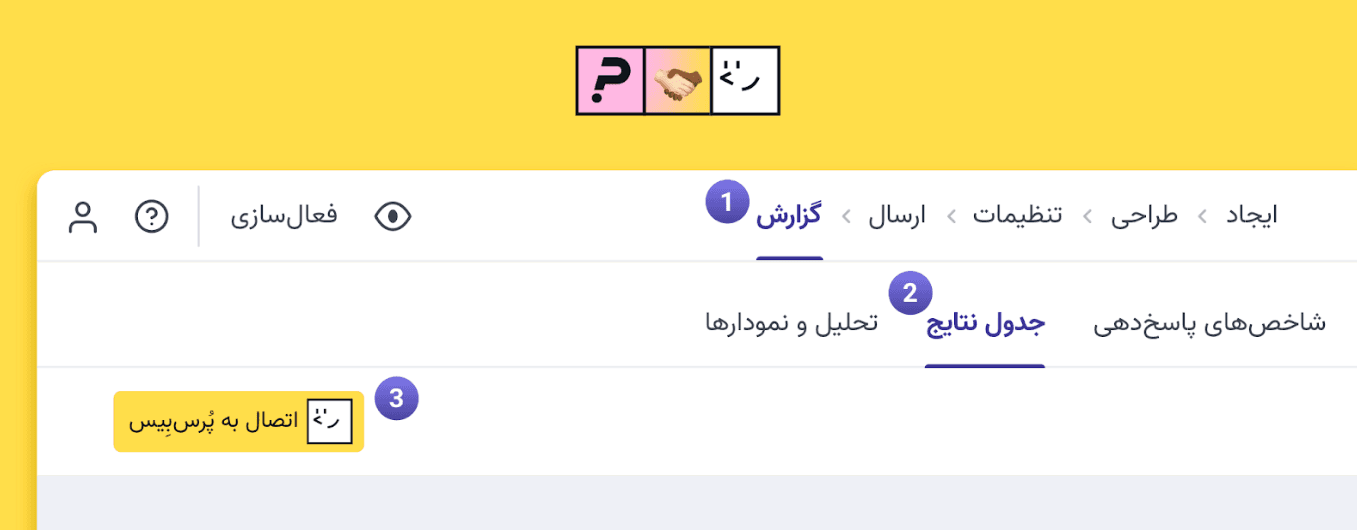This screenshot has height=530, width=1357.
Task: Click the purple step 3 badge
Action: tap(396, 398)
